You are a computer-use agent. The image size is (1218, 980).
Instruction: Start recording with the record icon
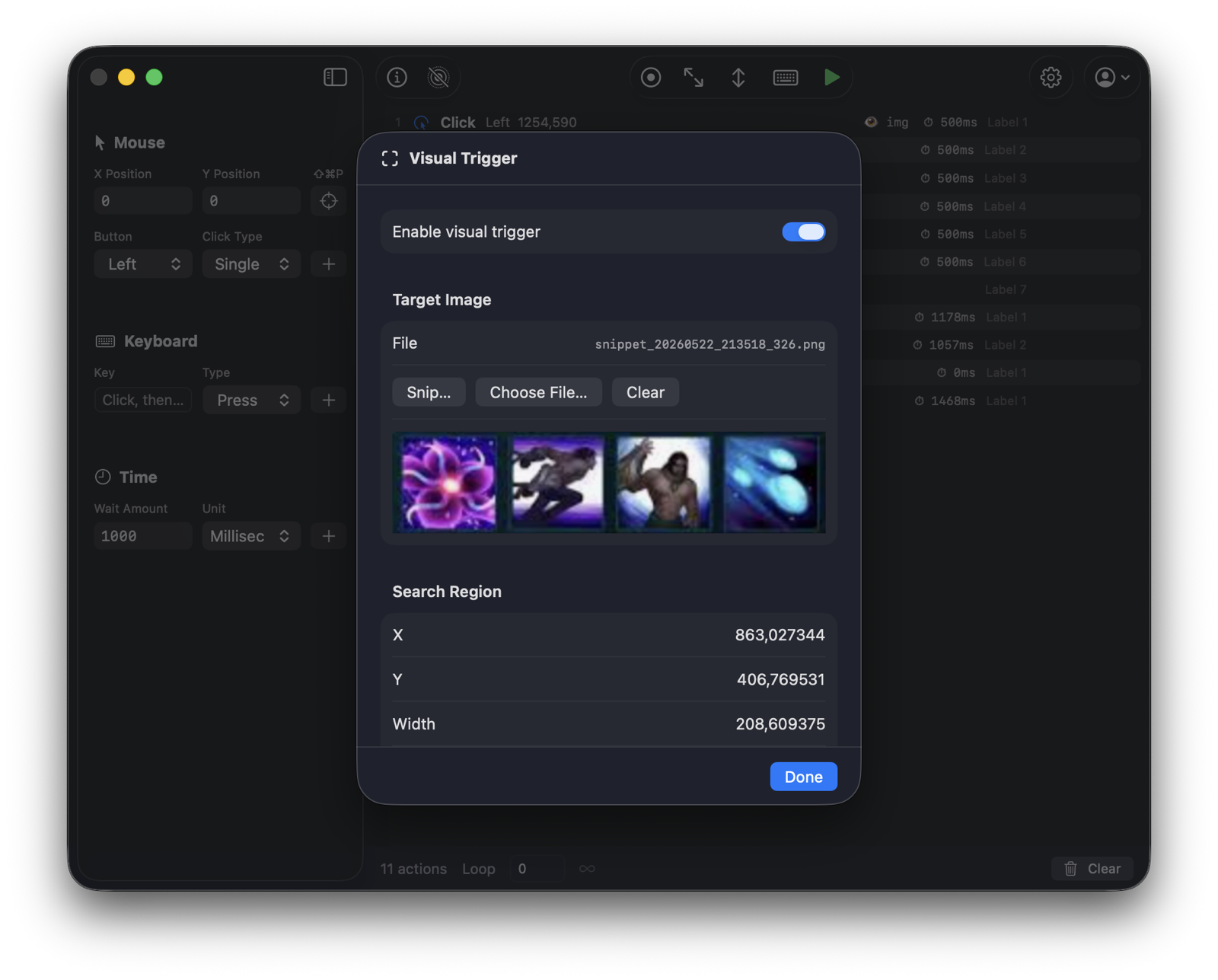tap(650, 77)
